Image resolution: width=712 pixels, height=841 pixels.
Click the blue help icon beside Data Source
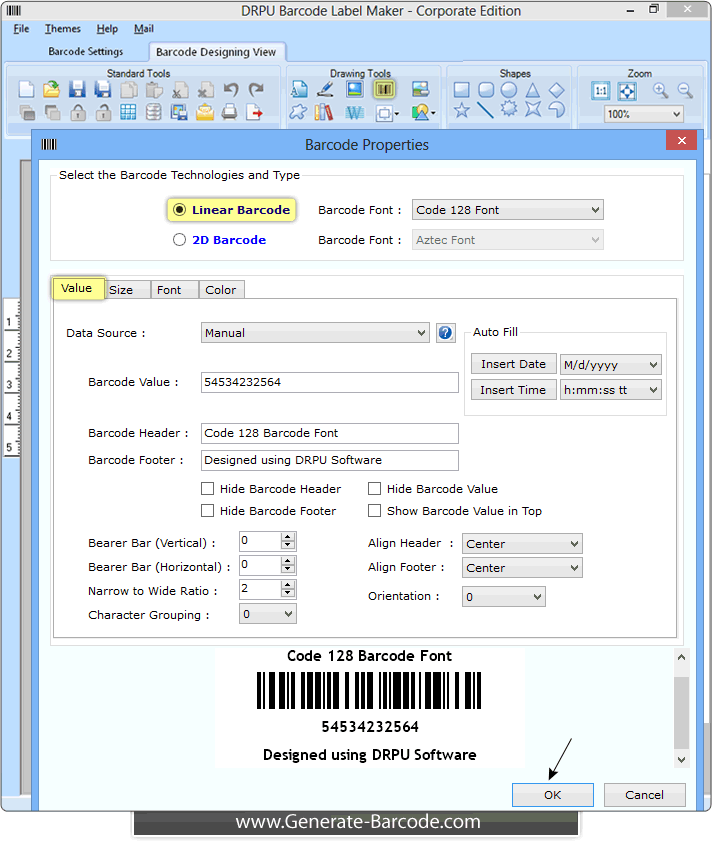(446, 333)
